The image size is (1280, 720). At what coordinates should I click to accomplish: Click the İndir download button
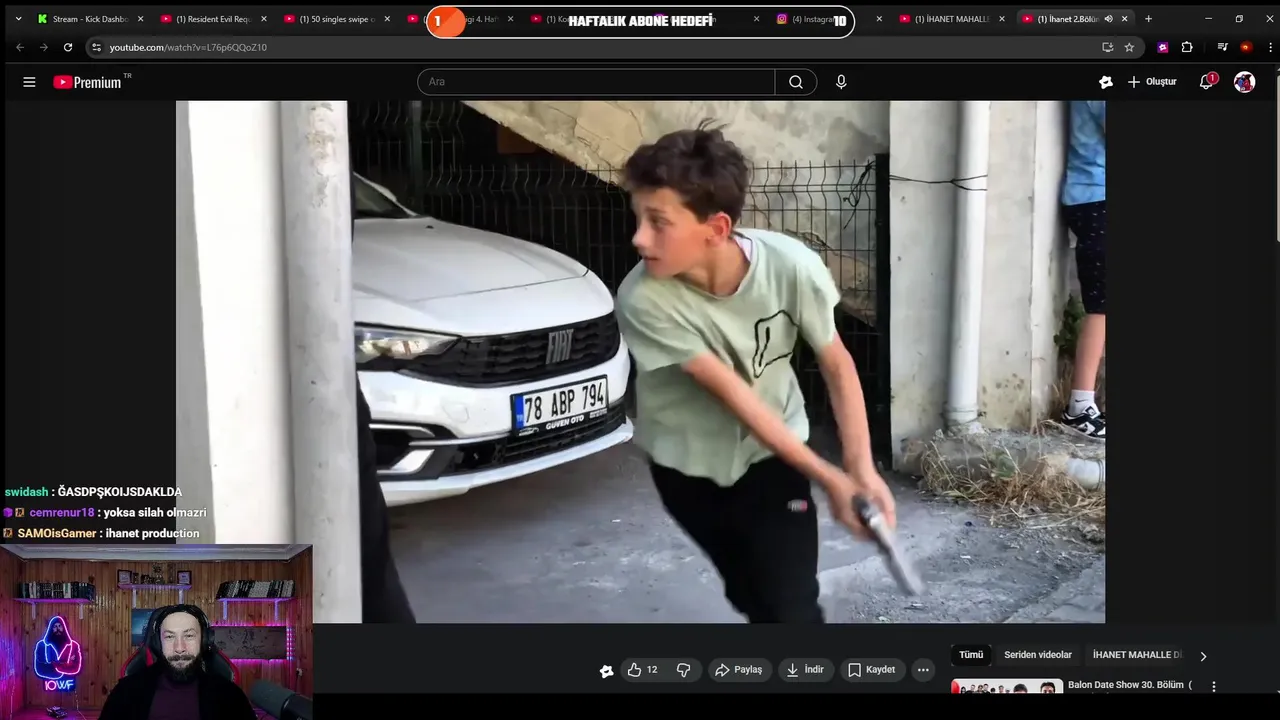(805, 670)
